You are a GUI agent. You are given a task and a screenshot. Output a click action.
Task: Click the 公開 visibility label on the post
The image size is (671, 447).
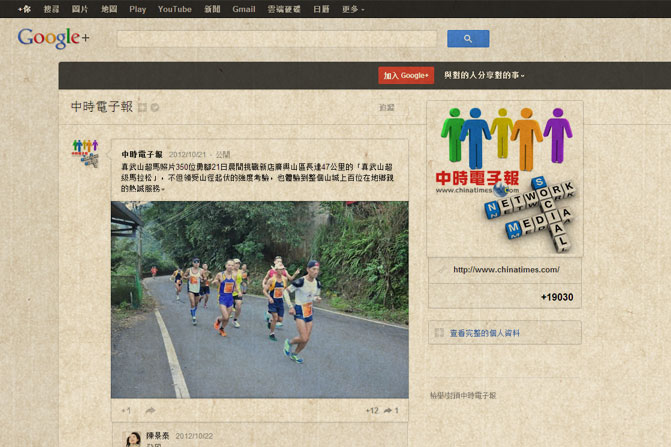(x=223, y=154)
